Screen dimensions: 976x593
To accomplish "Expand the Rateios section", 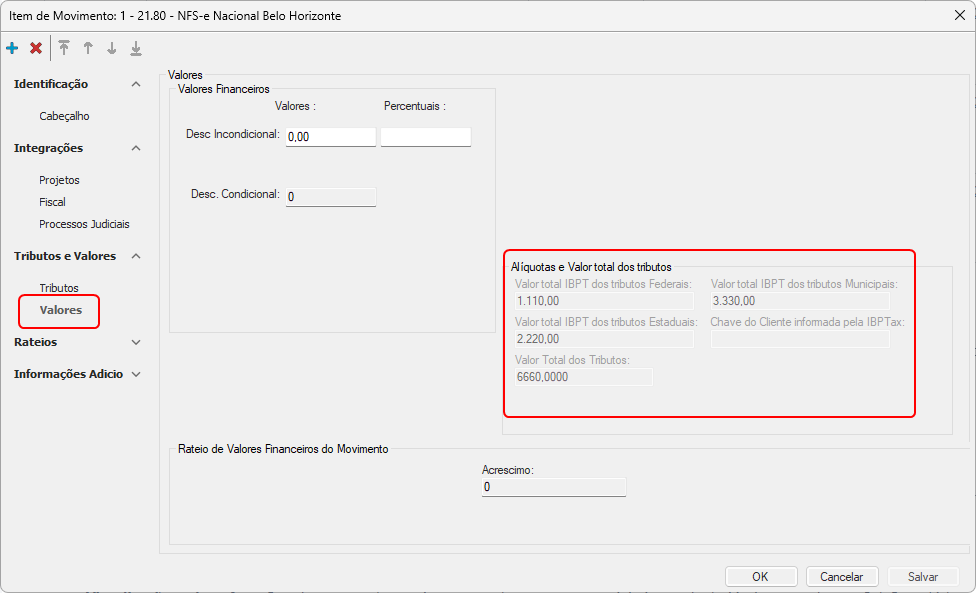I will [x=136, y=342].
